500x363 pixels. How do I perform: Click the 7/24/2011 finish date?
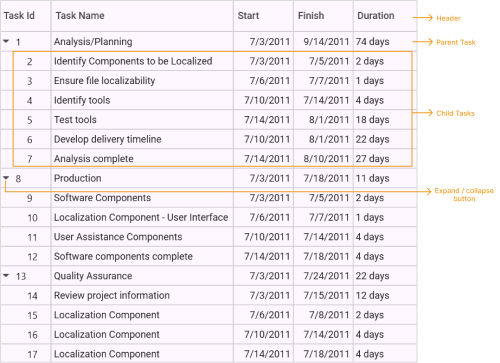pos(326,276)
